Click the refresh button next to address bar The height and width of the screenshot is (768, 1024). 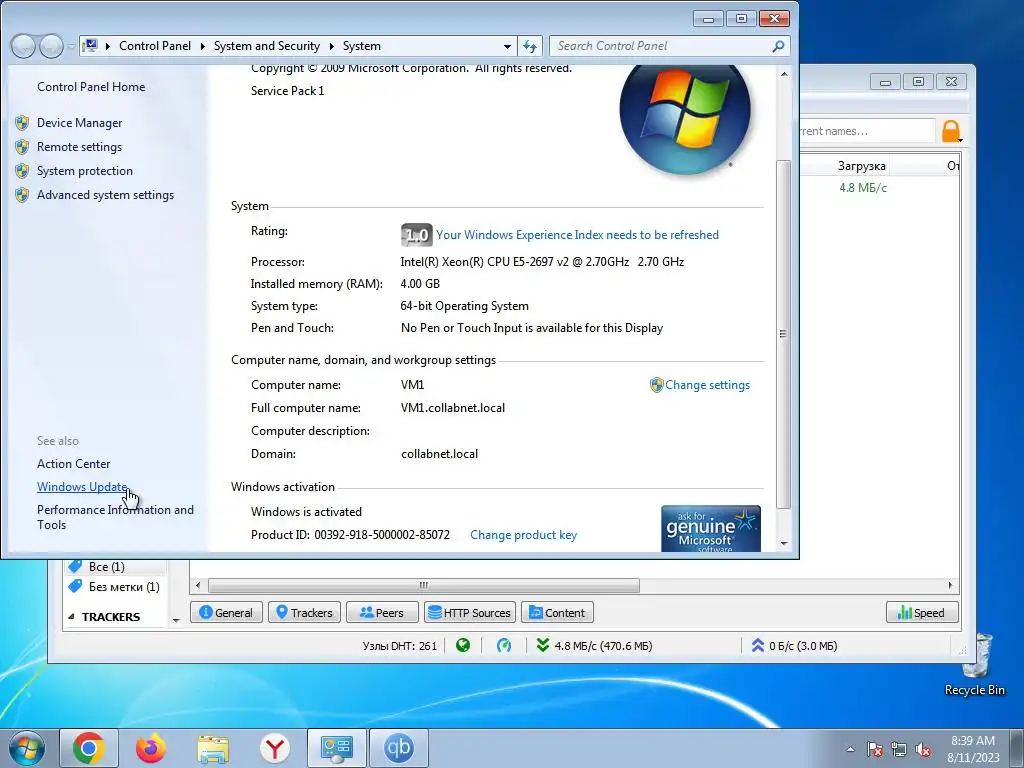tap(530, 46)
